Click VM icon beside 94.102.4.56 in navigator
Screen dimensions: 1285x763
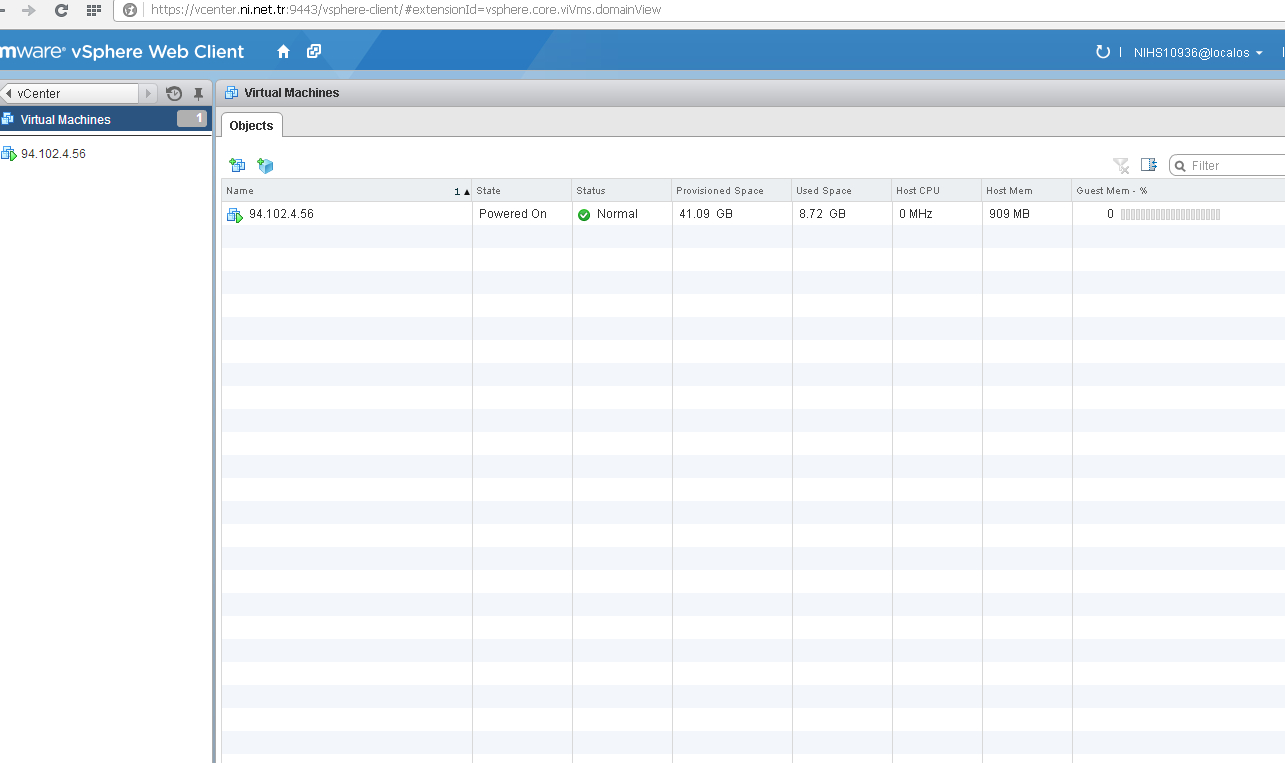9,154
